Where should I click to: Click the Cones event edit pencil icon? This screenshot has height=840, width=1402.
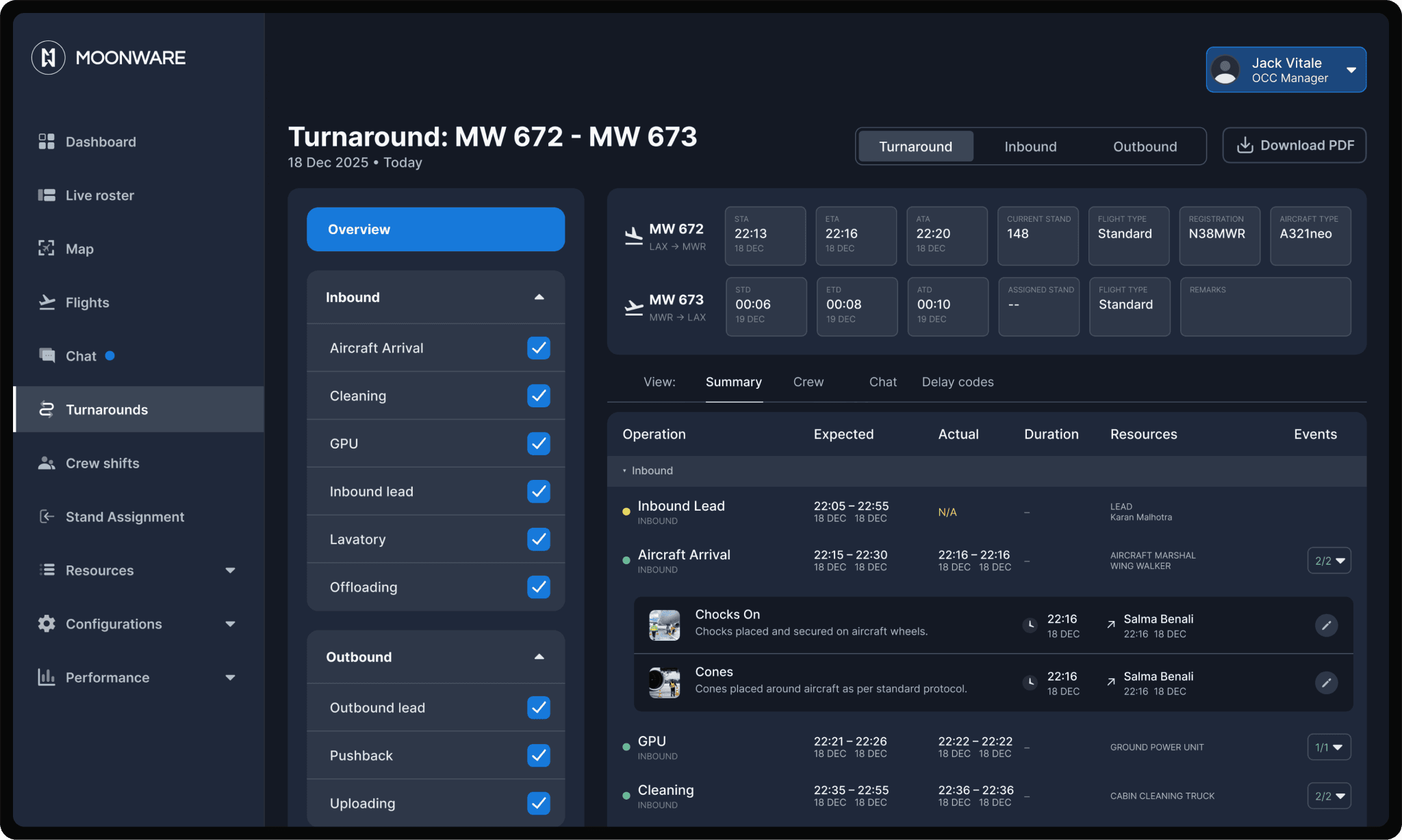(x=1326, y=683)
